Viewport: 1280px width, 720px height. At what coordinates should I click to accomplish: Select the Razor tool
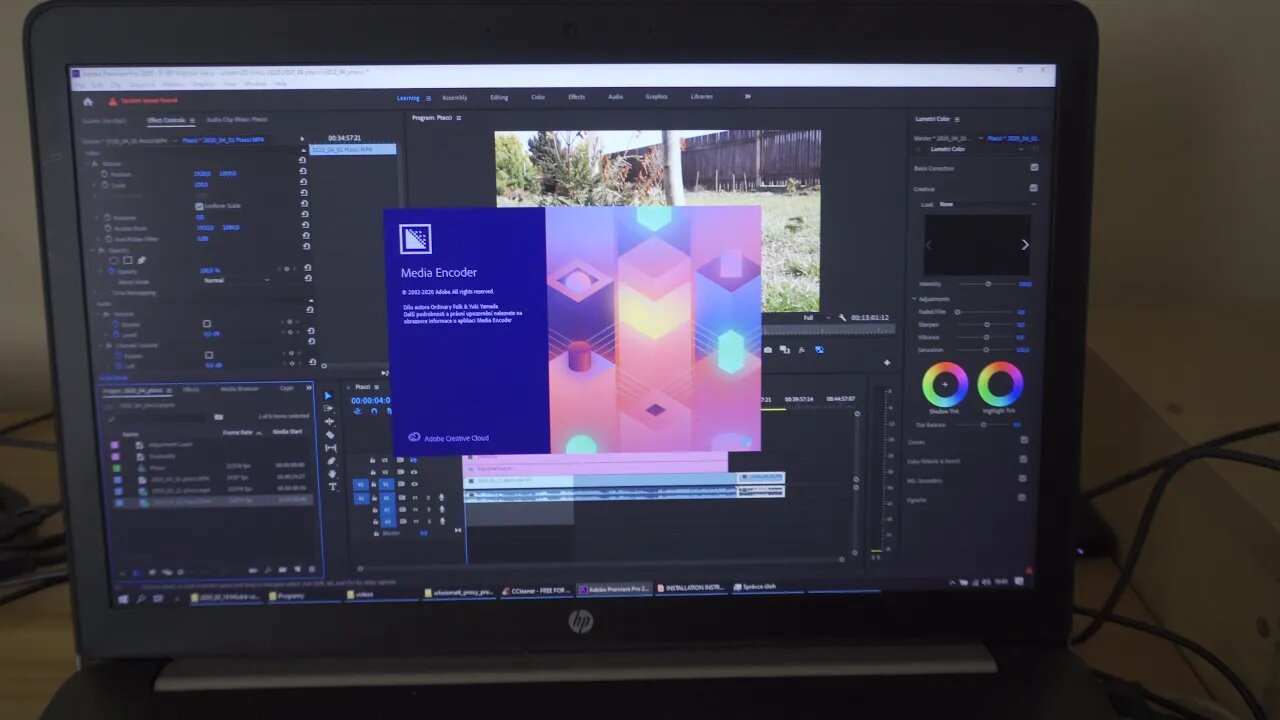point(330,435)
